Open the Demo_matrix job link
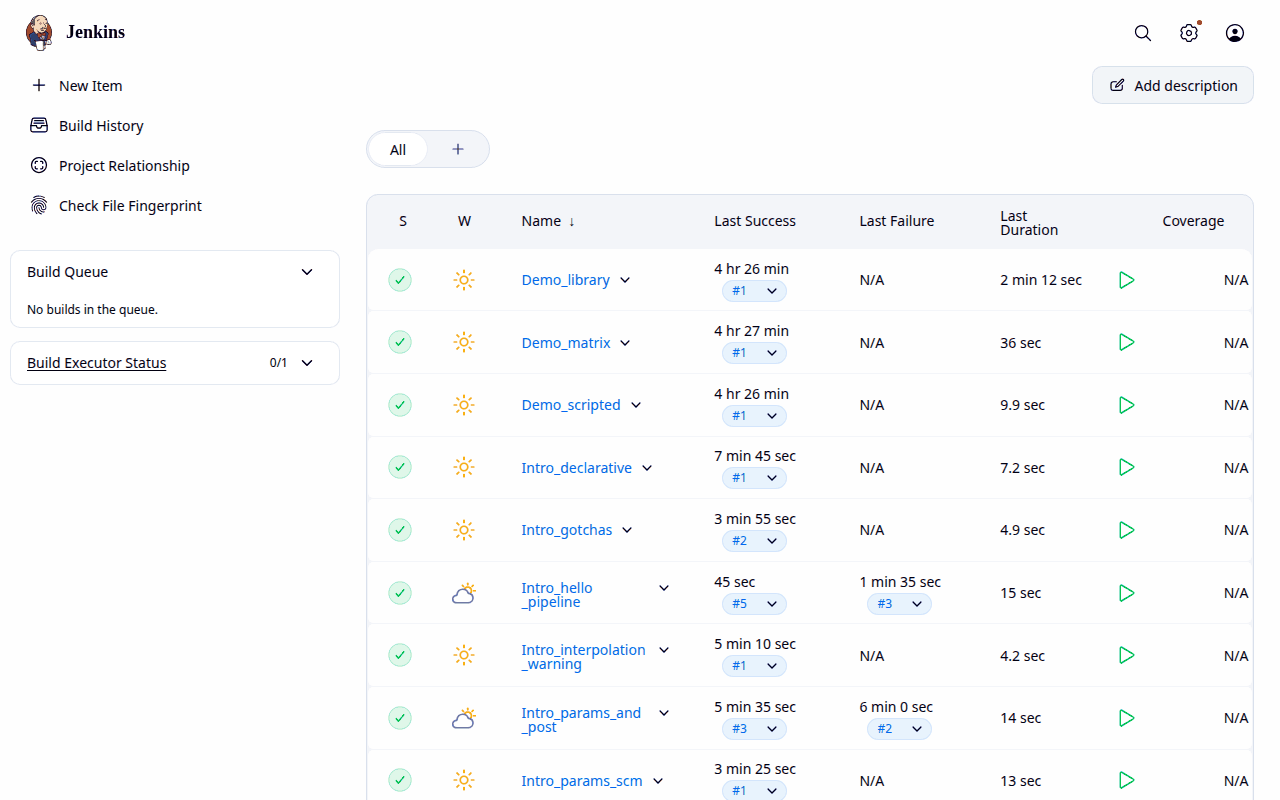Screen dimensions: 1280x800 tap(566, 342)
